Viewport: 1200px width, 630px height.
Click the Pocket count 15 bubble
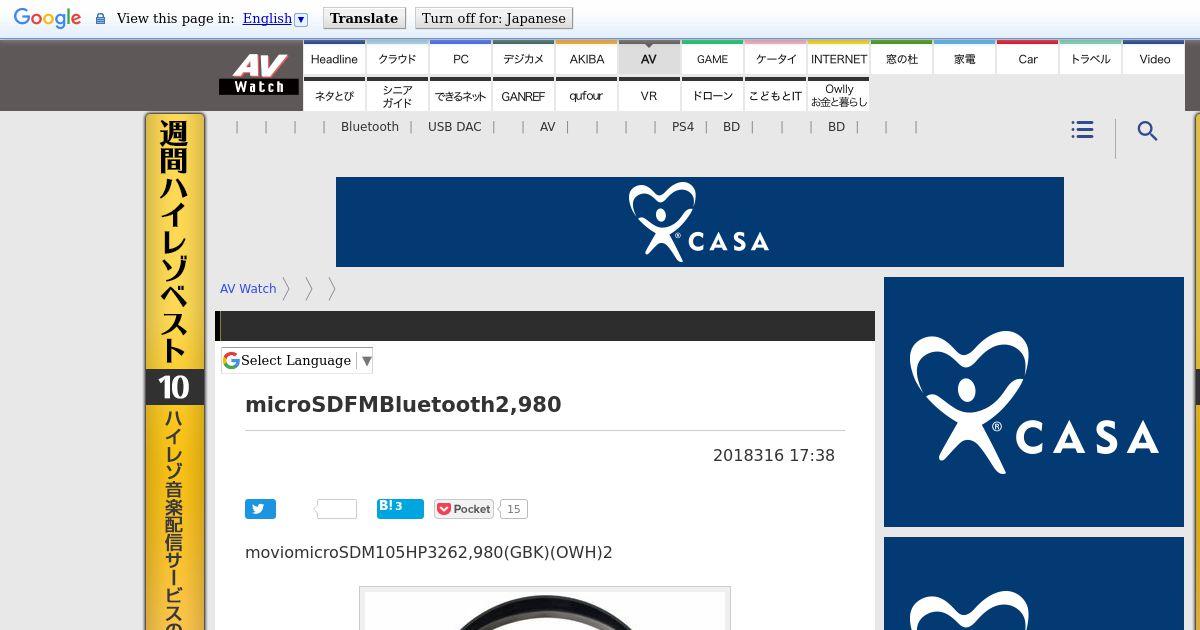513,509
